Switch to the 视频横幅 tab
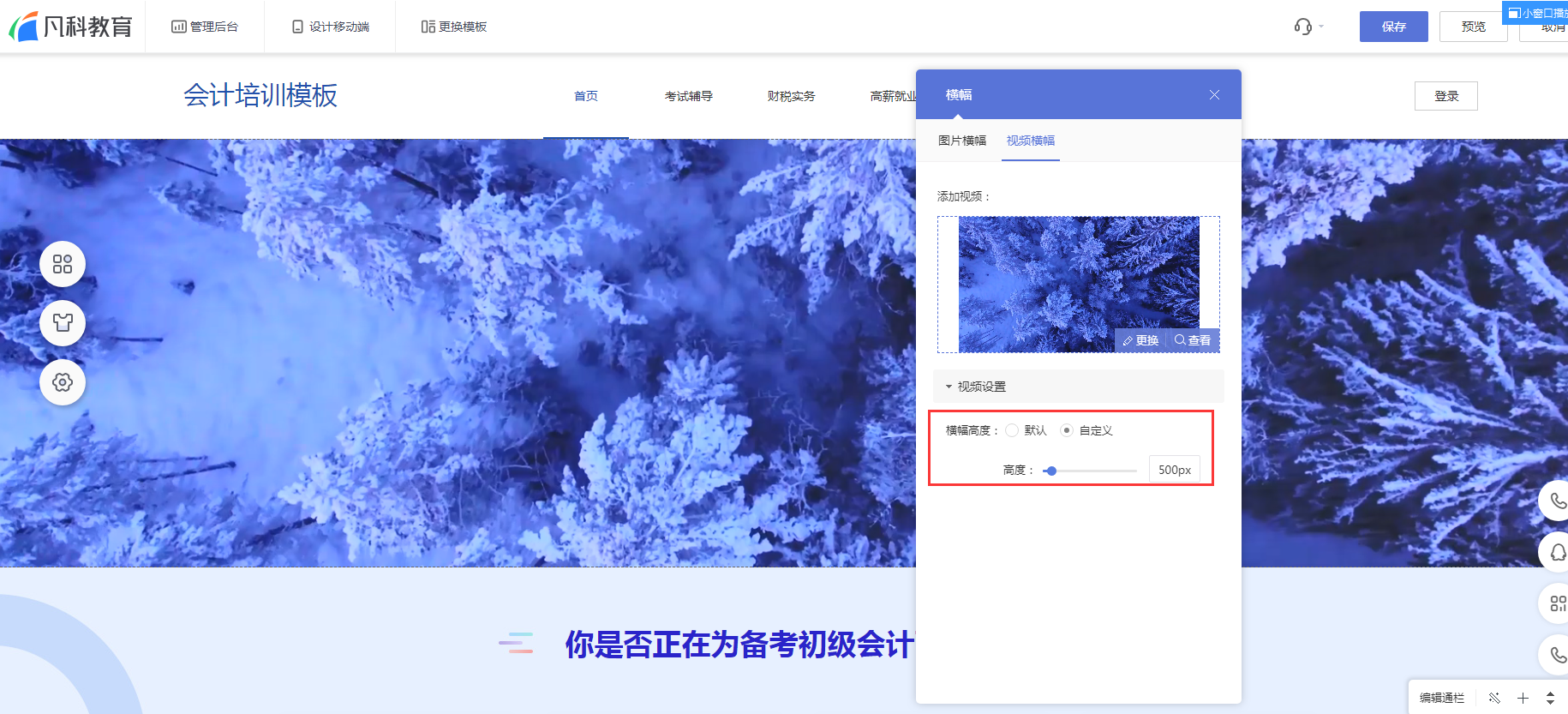 1031,141
